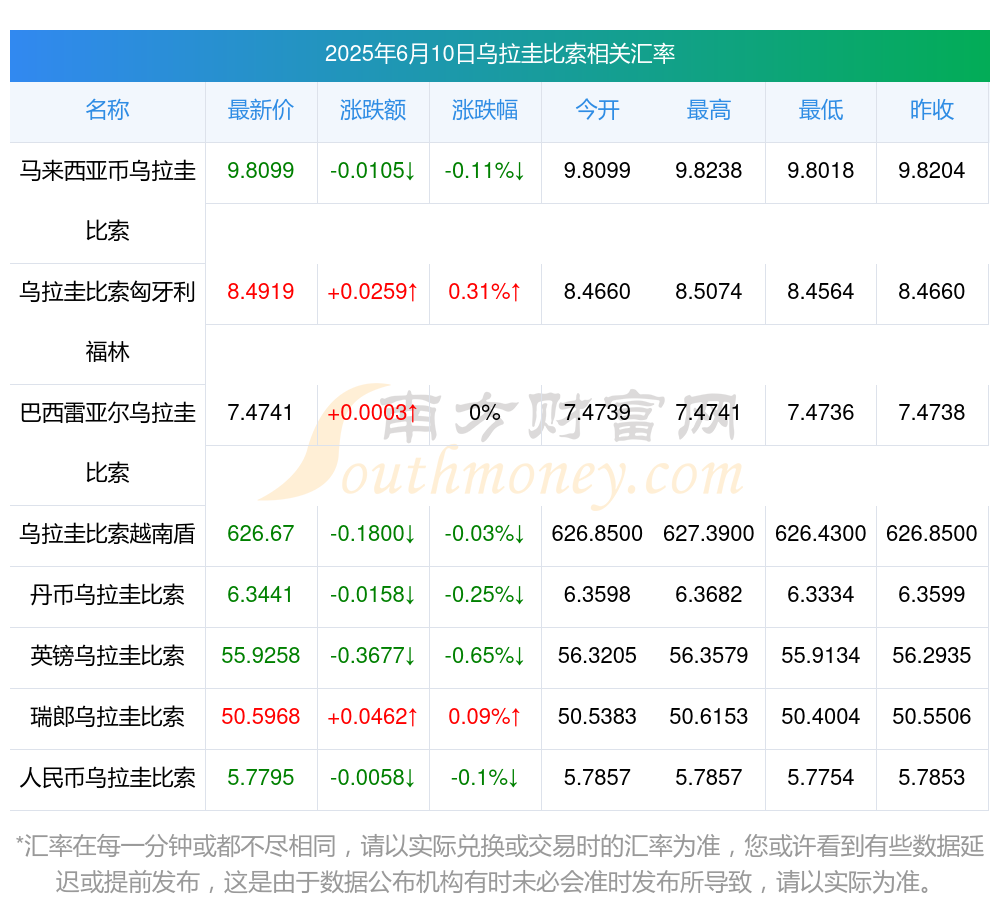
Task: Click latest price 9.8099 in green
Action: click(x=261, y=170)
